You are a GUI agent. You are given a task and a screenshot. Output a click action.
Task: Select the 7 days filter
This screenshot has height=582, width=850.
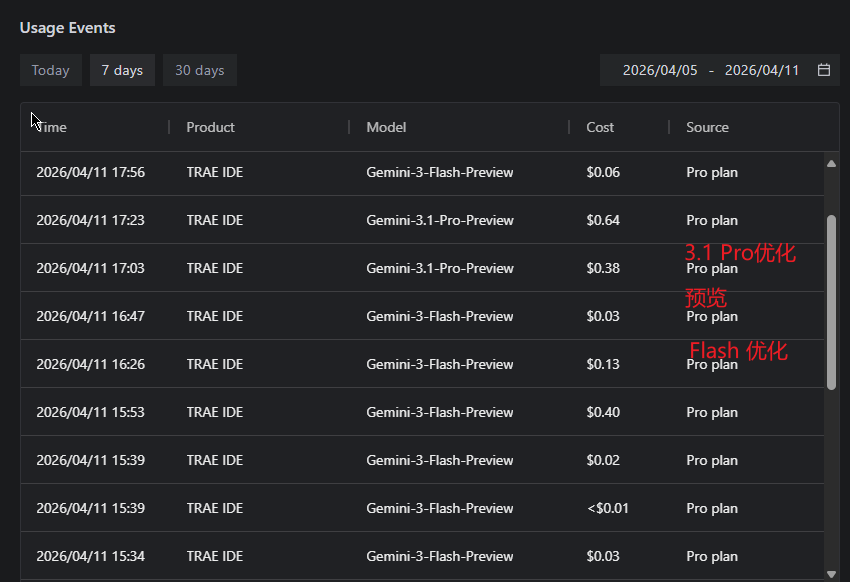click(122, 70)
